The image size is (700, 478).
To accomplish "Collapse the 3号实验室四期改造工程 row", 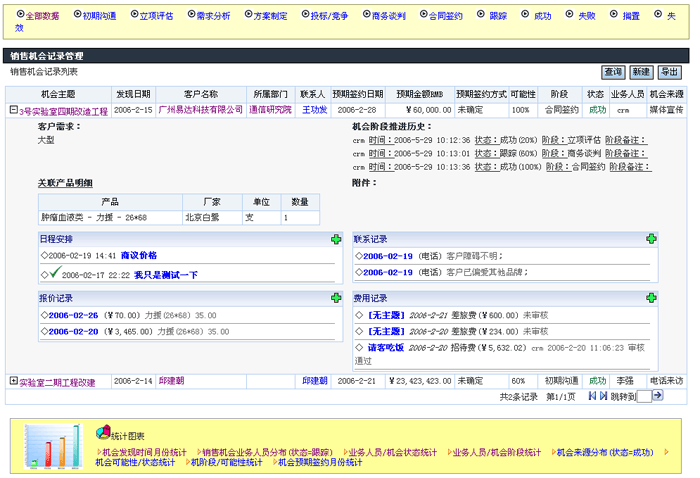I will coord(14,109).
